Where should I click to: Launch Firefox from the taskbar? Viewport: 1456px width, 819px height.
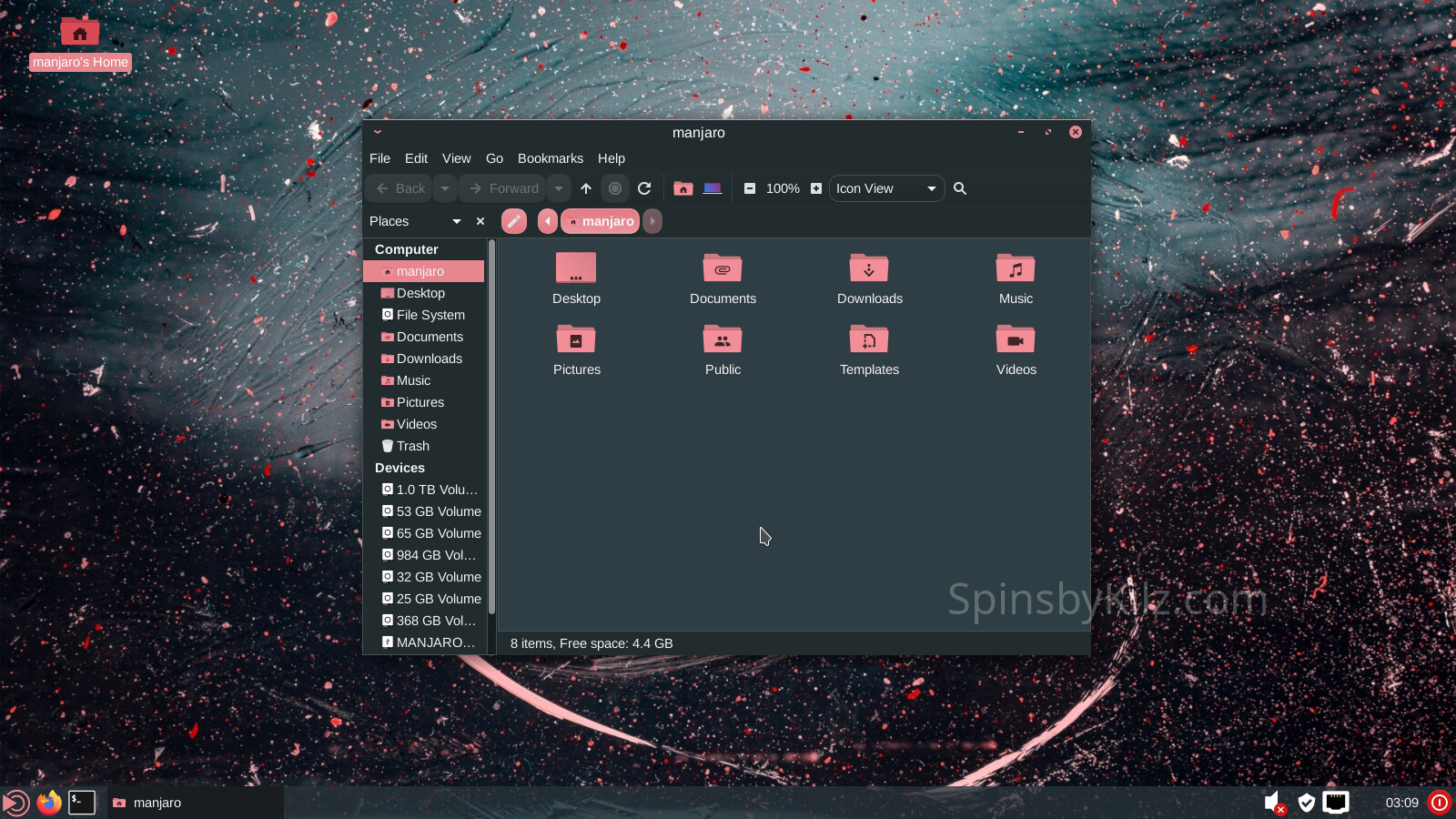[49, 803]
